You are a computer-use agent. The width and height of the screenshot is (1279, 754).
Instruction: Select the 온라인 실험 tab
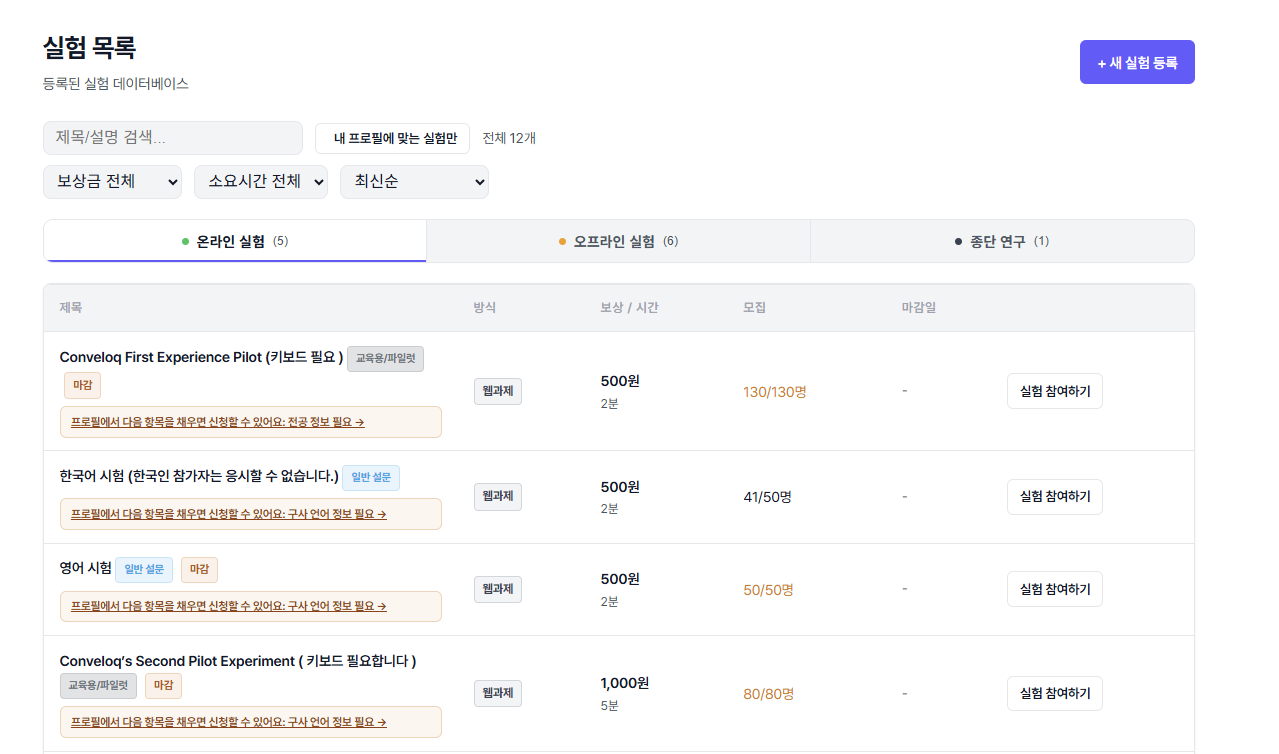click(x=235, y=241)
